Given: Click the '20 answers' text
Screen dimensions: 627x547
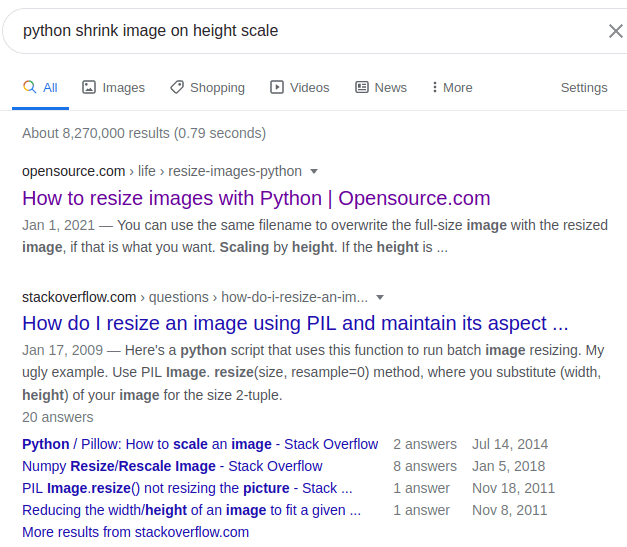Looking at the screenshot, I should (58, 417).
